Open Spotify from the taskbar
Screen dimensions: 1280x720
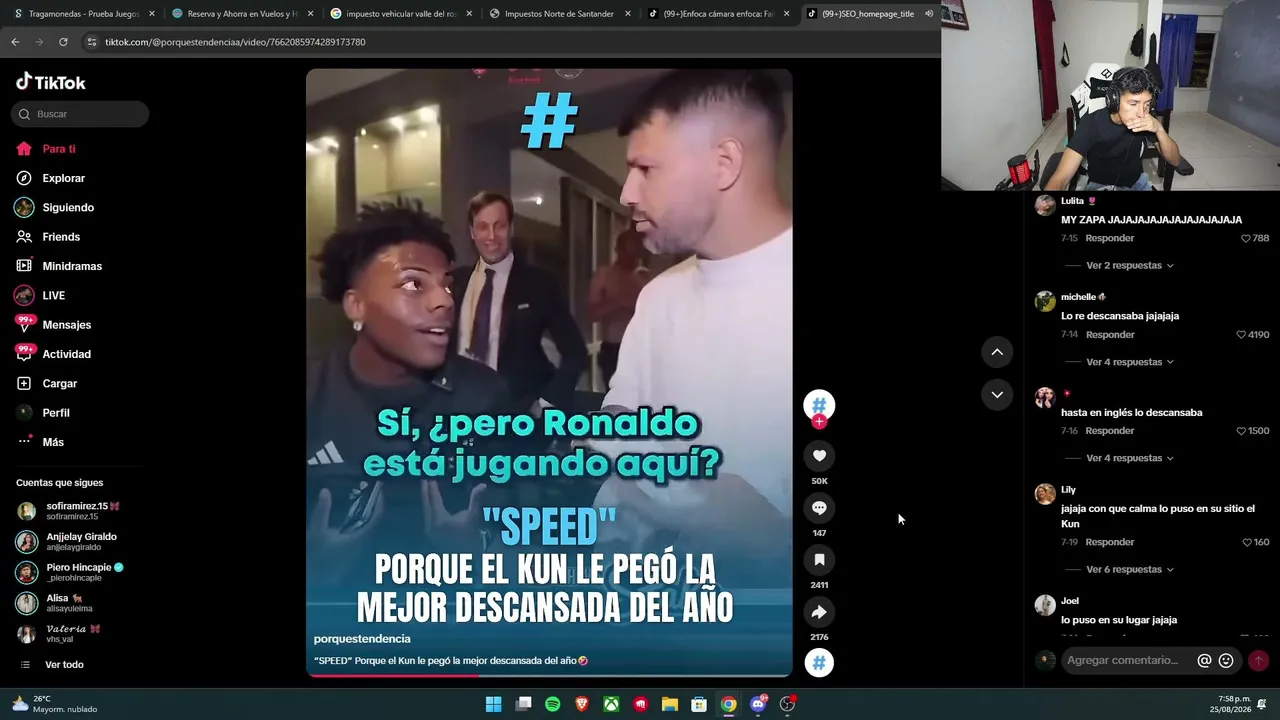pos(552,704)
